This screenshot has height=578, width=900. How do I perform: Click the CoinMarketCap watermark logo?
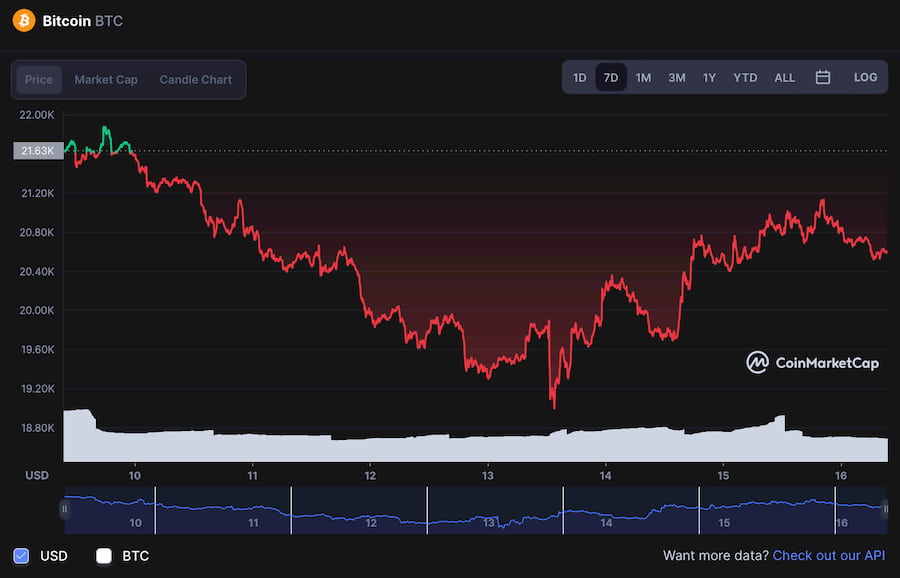tap(813, 362)
